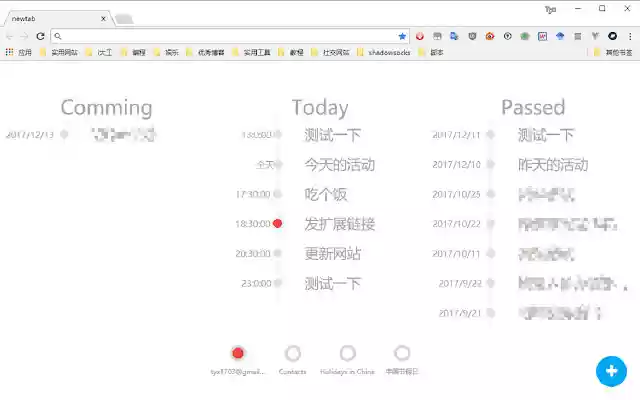Click the 2017/9/21 date label
Screen dimensions: 640x400
(x=460, y=313)
